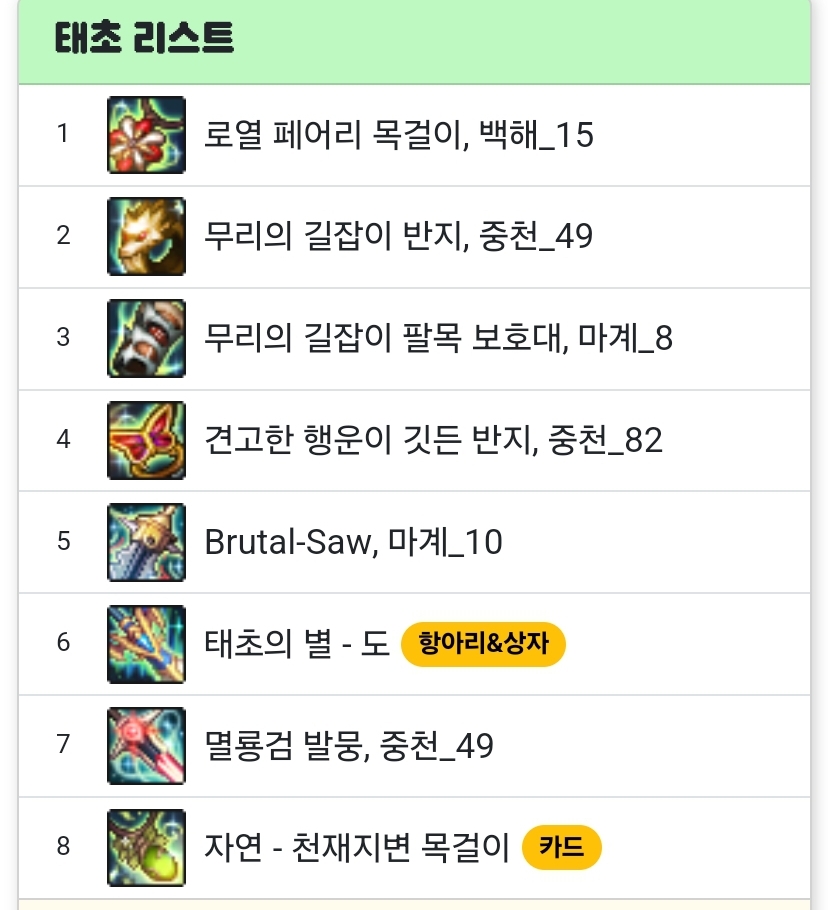
Task: Select 자연 - 천재지변 목걸이 item name
Action: (357, 847)
